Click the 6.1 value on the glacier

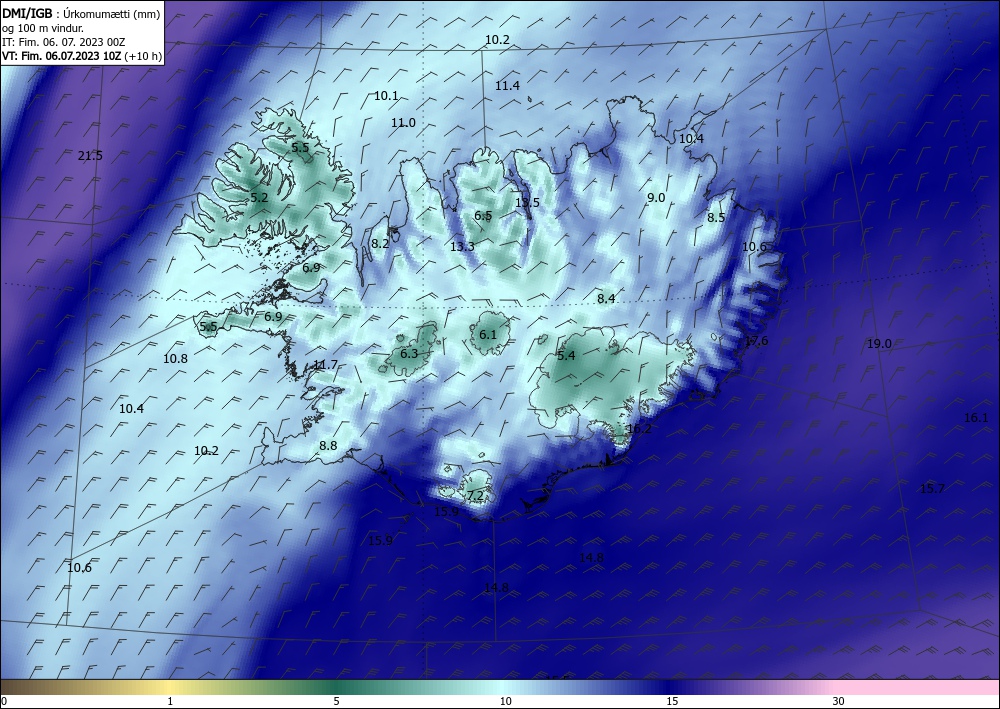point(488,334)
